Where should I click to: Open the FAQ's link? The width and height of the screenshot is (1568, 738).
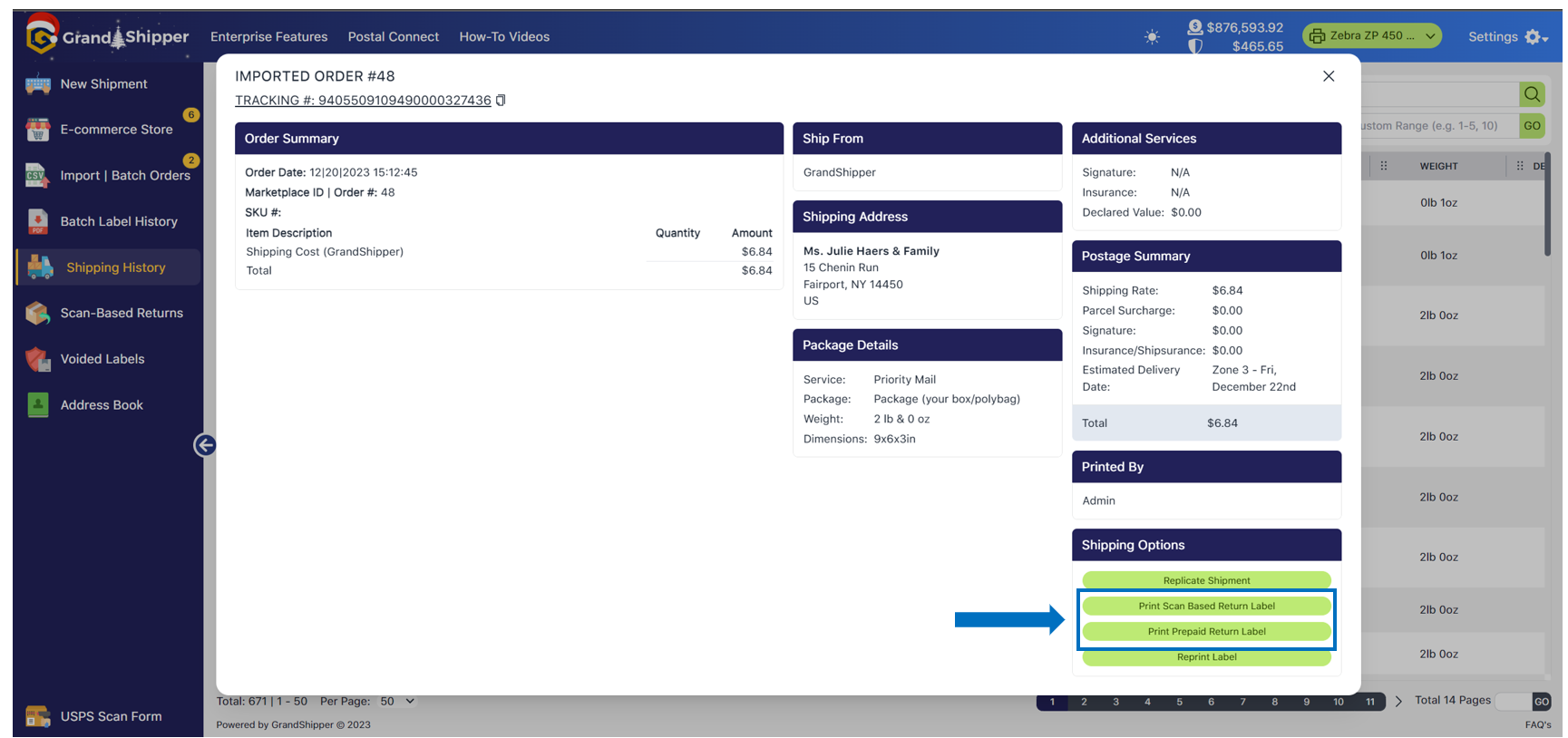tap(1537, 724)
